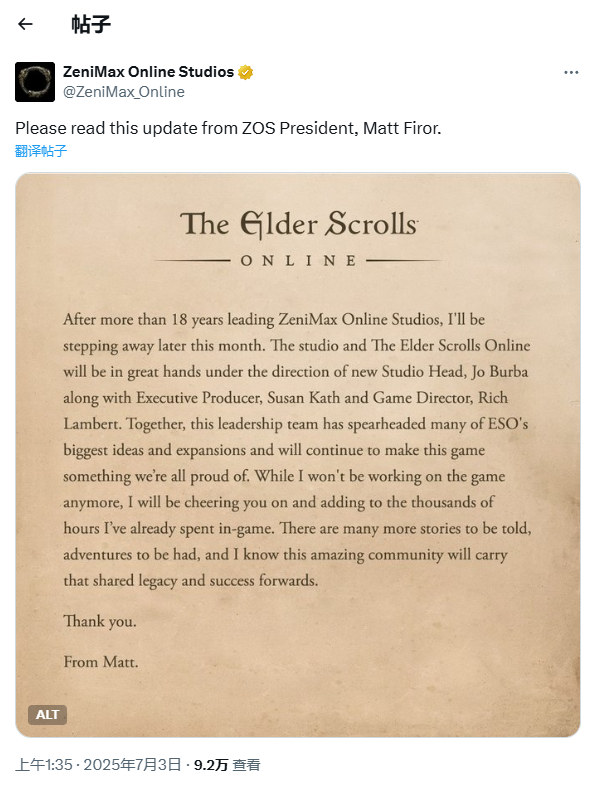Open the three-dot more options menu
593x792 pixels.
tap(571, 72)
